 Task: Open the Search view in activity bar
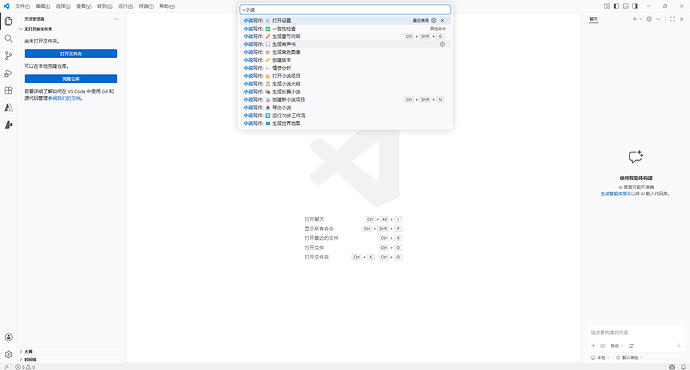8,39
